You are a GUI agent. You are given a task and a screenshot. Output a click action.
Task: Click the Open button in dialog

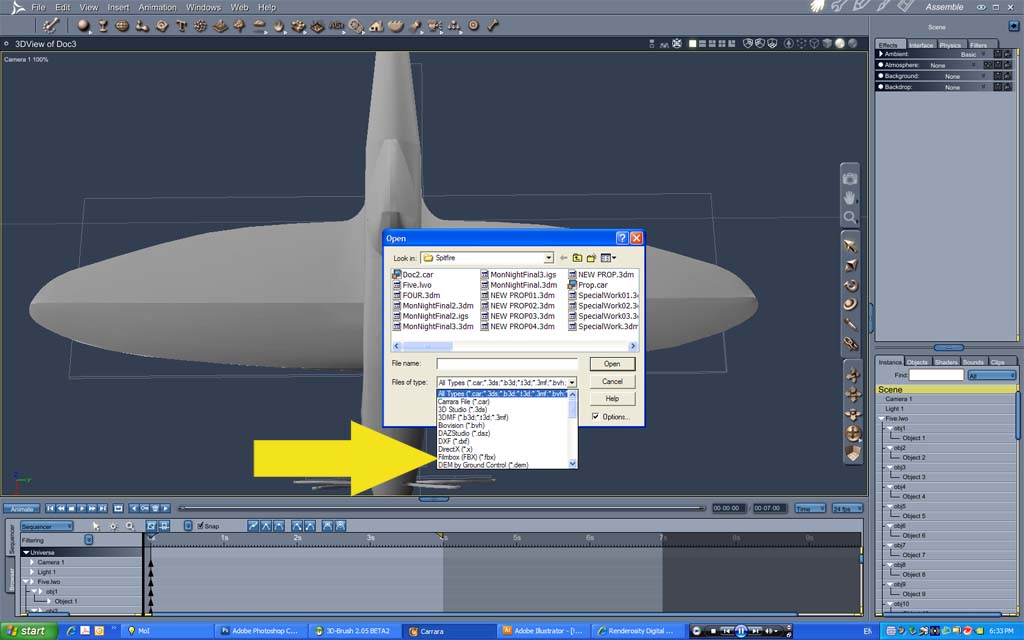[612, 364]
